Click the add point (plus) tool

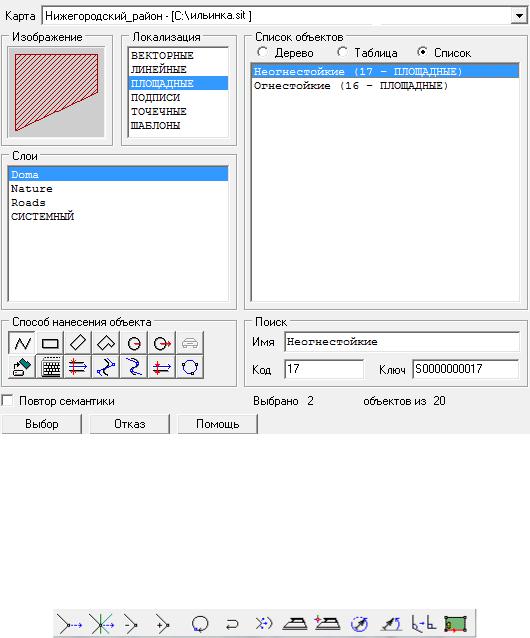click(x=163, y=624)
